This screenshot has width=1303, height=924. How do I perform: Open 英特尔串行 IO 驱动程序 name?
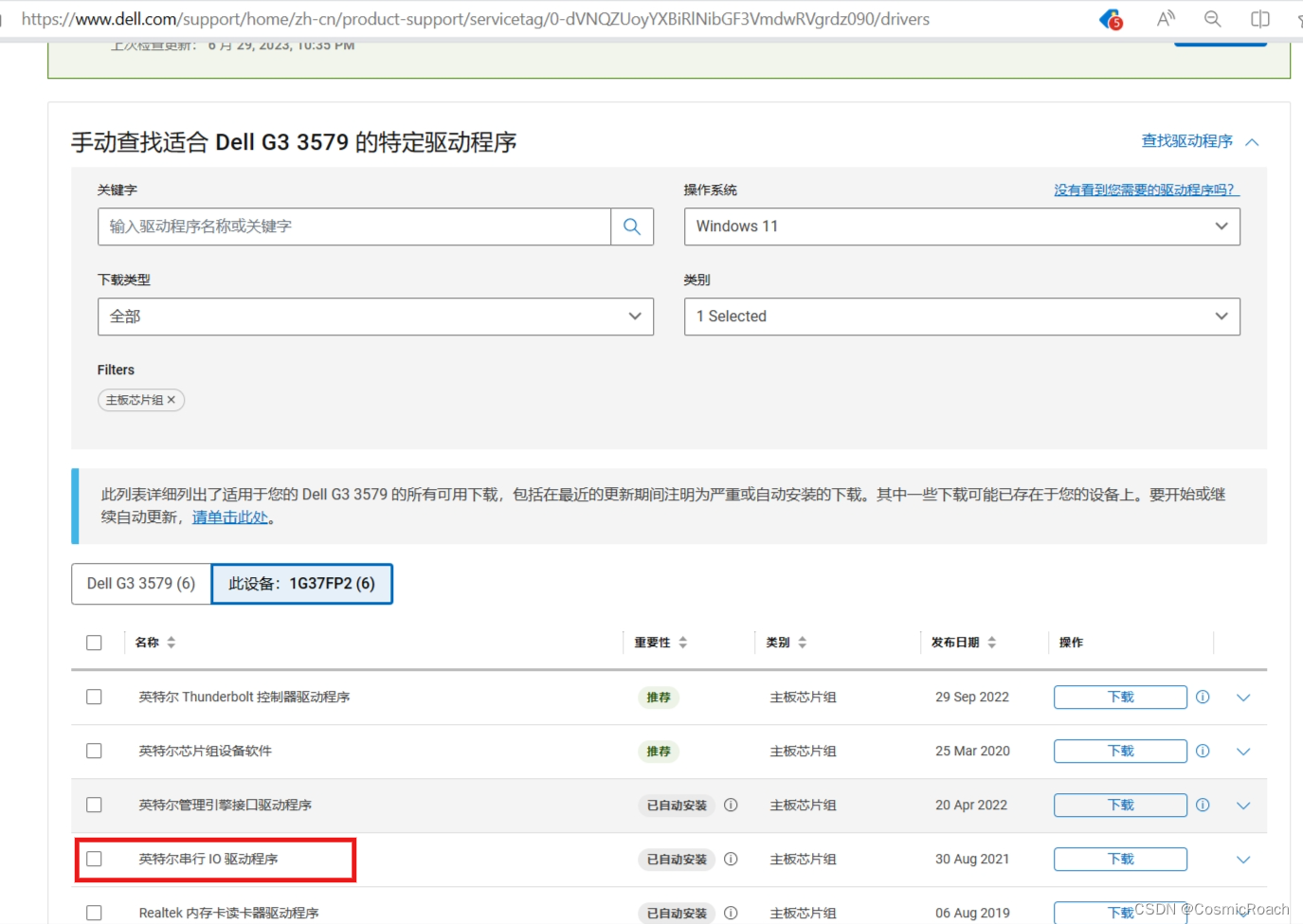click(208, 859)
